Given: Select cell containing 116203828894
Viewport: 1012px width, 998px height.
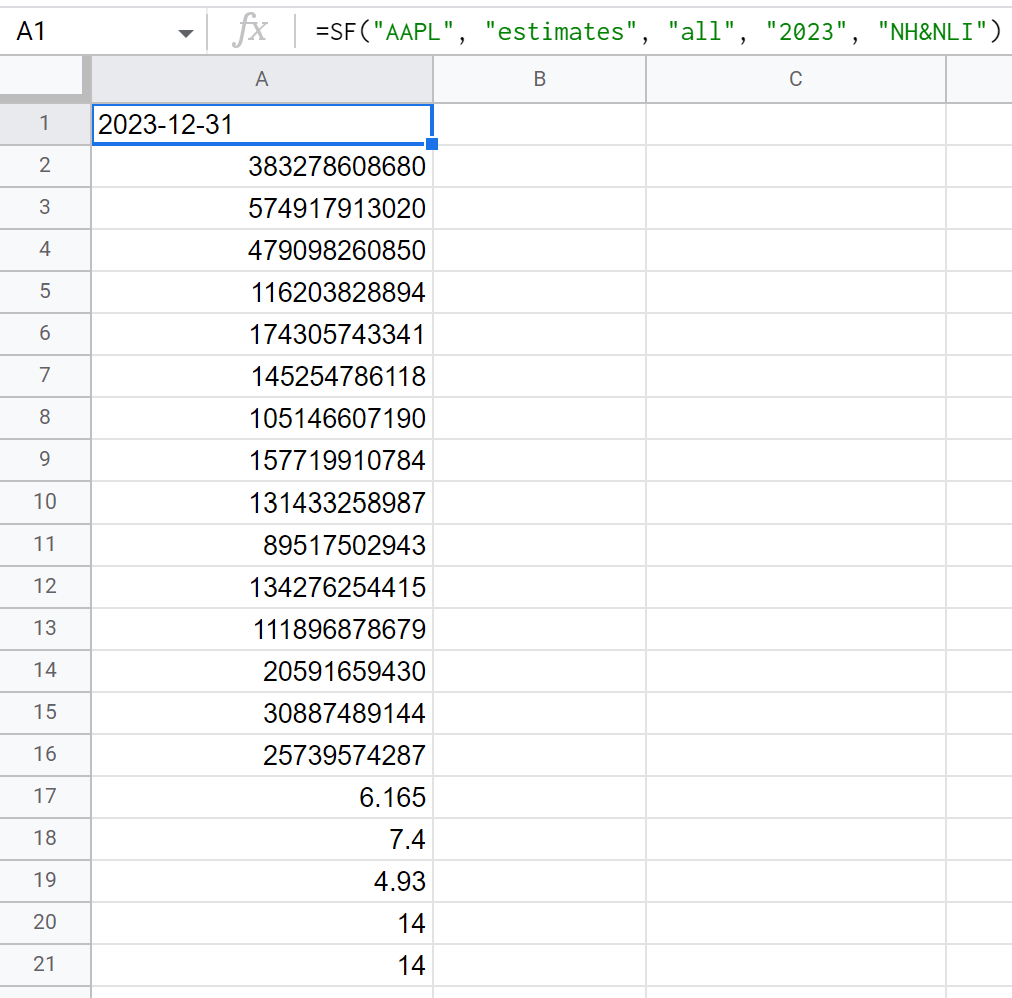Looking at the screenshot, I should (x=262, y=292).
